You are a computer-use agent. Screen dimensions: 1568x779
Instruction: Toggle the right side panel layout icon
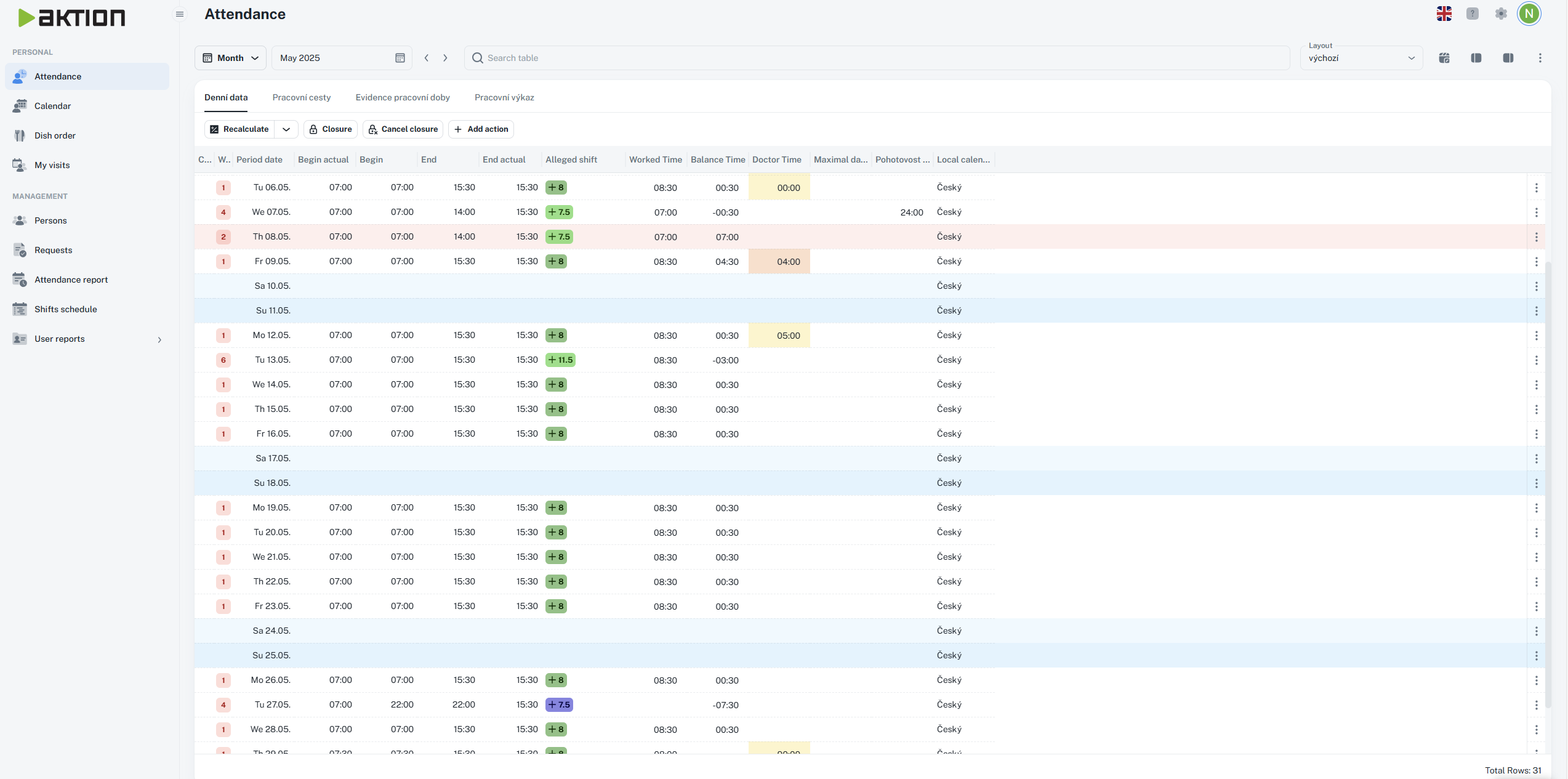point(1508,58)
